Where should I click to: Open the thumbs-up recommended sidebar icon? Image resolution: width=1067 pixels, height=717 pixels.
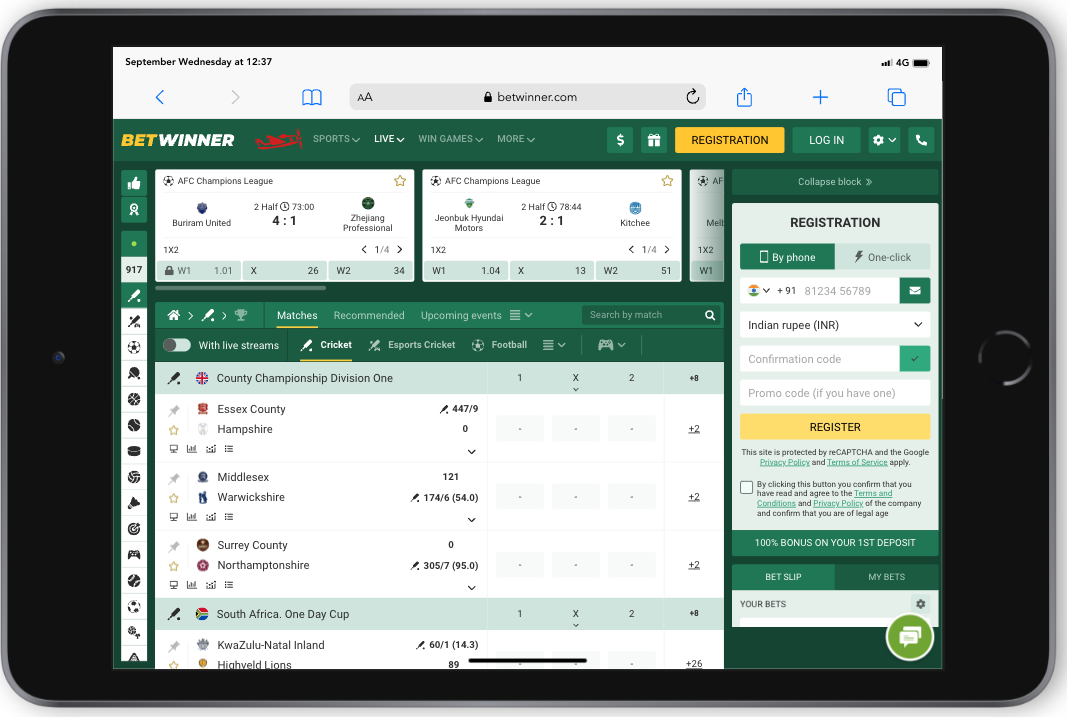[x=134, y=183]
